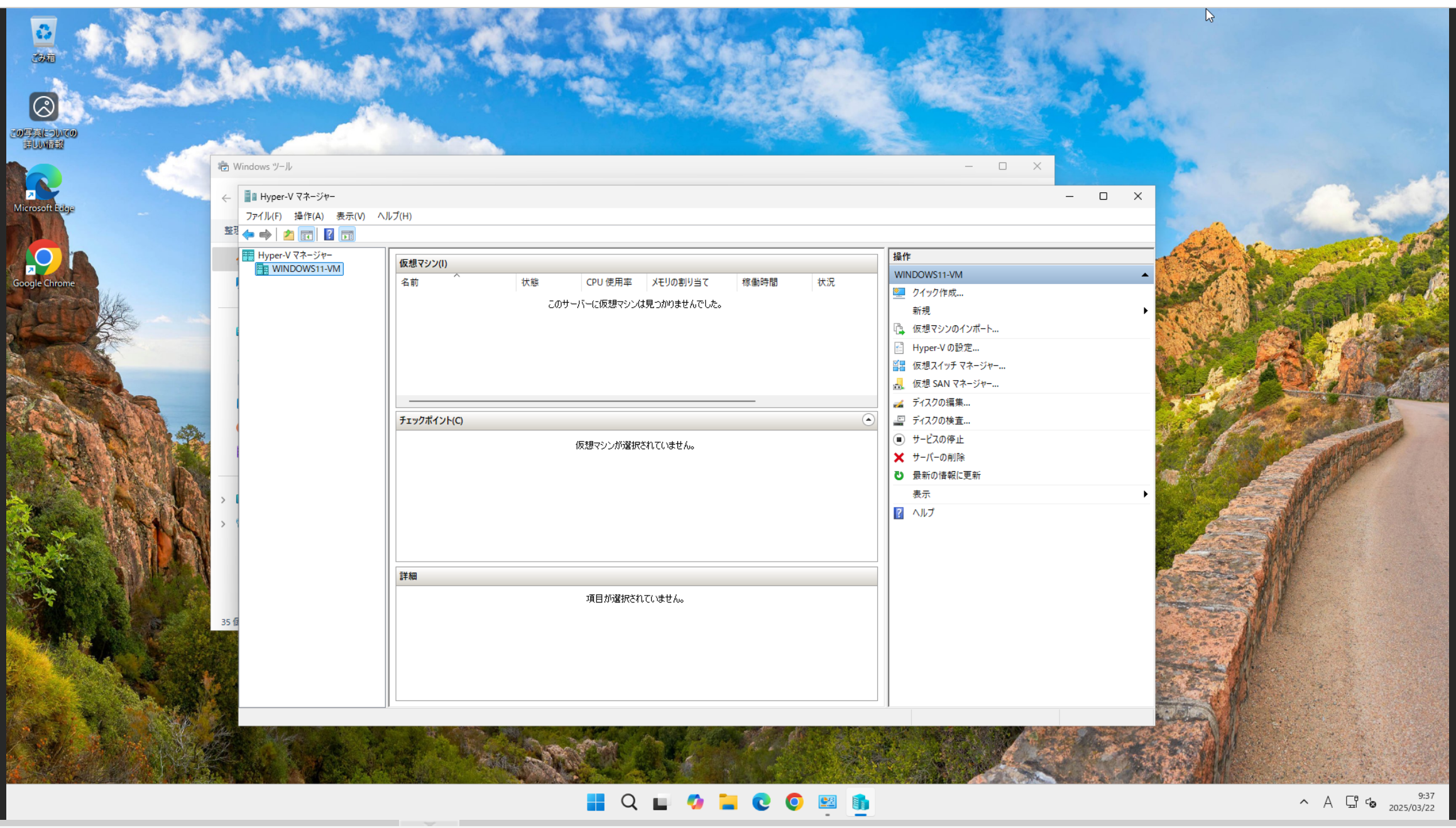Click the blue help toolbar icon
The width and height of the screenshot is (1456, 828).
click(x=329, y=235)
